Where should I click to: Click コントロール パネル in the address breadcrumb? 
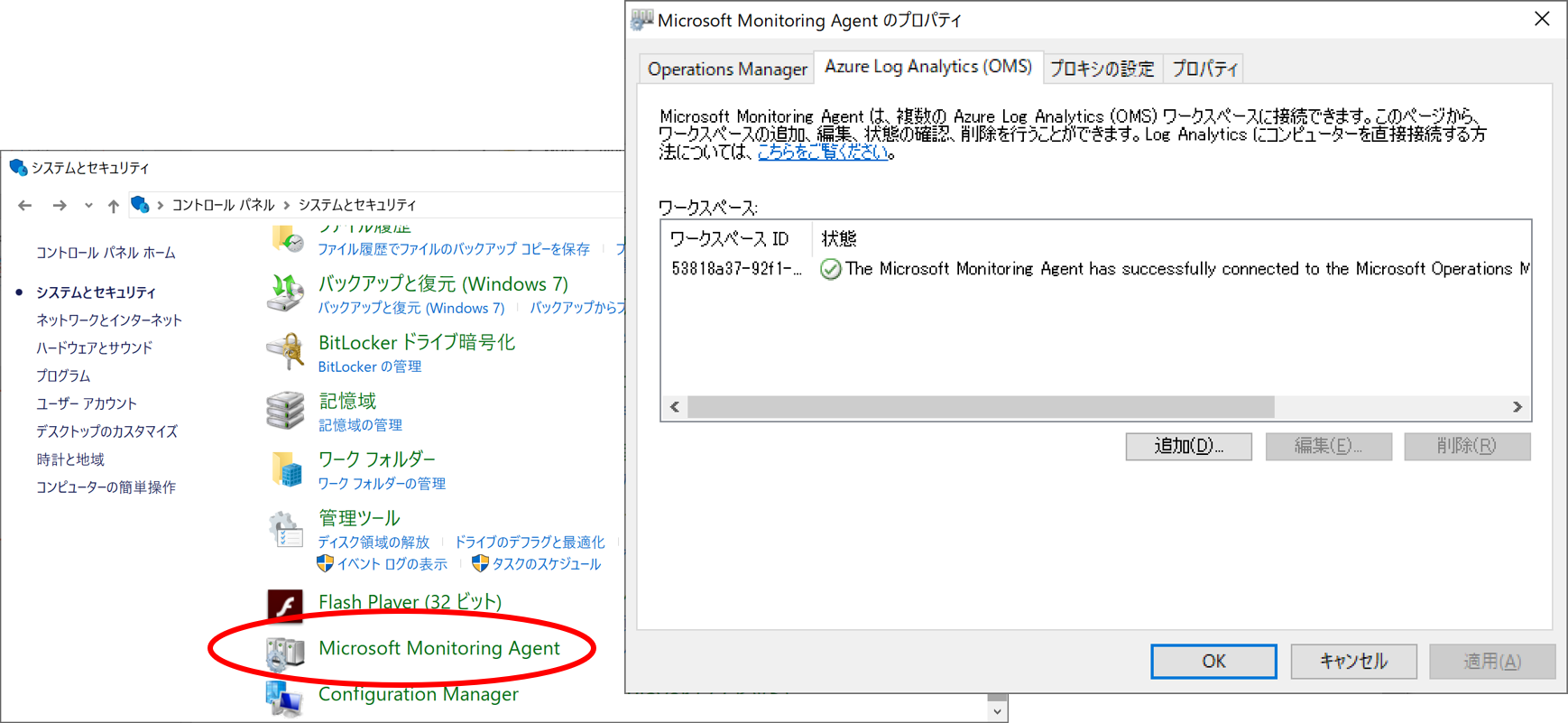pyautogui.click(x=223, y=205)
